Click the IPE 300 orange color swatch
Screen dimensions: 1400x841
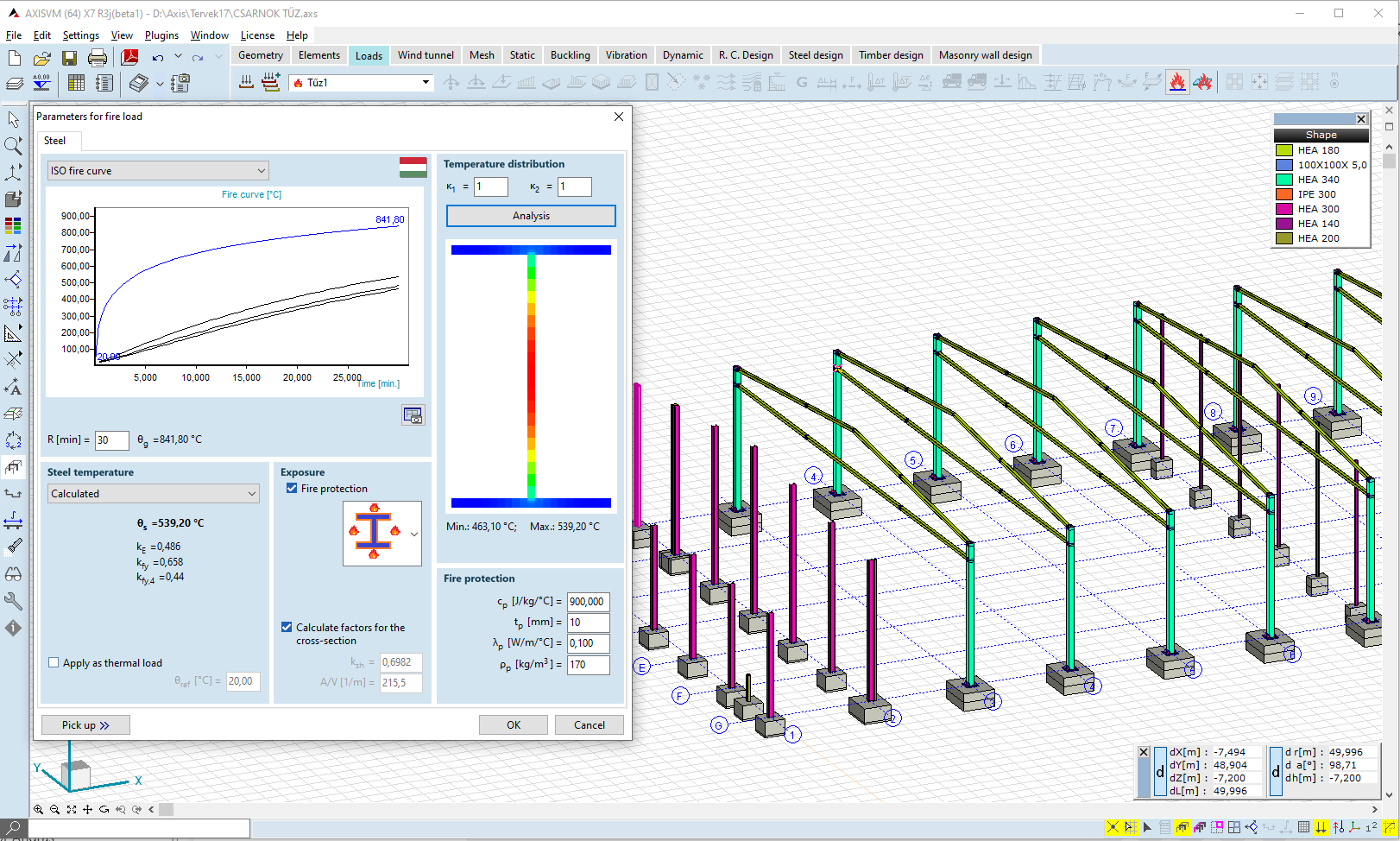(1284, 194)
